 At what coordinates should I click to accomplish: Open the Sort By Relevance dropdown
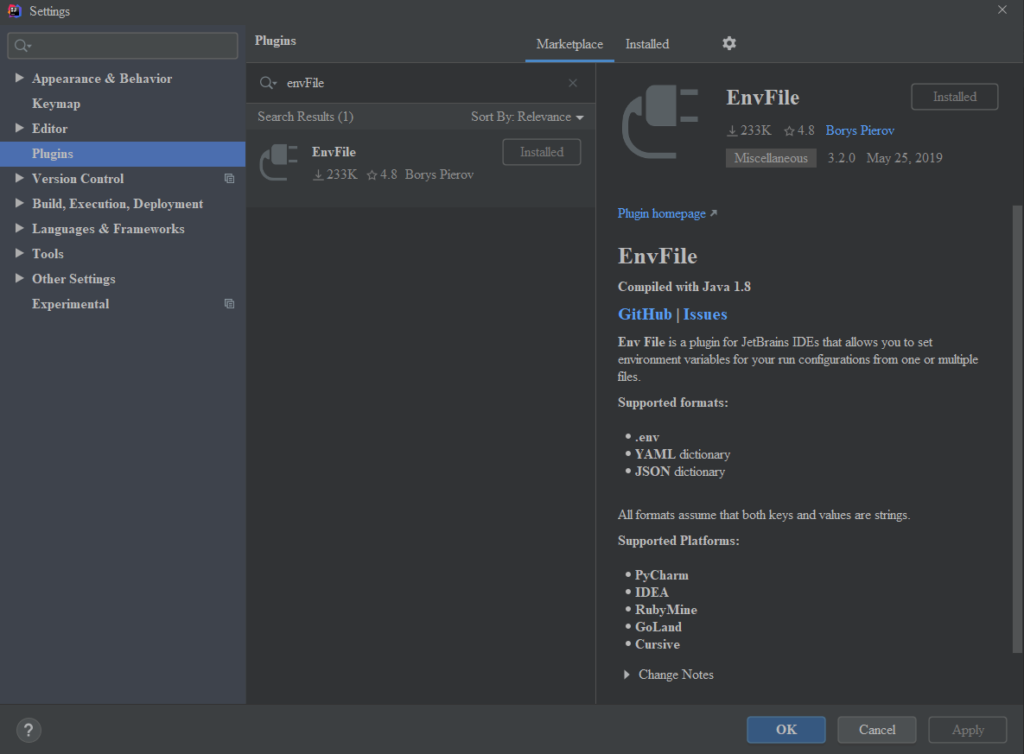click(x=527, y=116)
